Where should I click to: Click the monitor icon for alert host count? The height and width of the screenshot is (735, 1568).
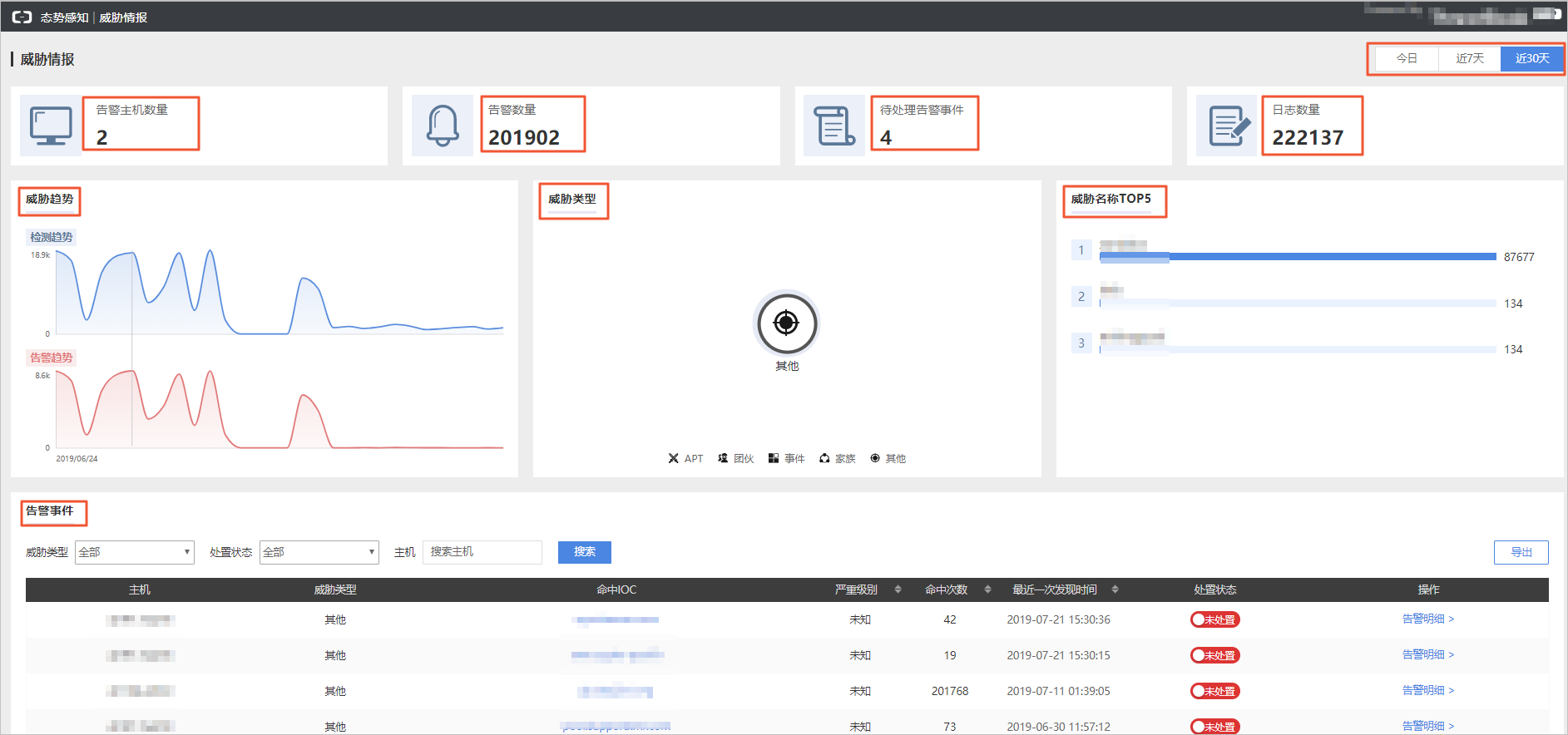coord(51,126)
